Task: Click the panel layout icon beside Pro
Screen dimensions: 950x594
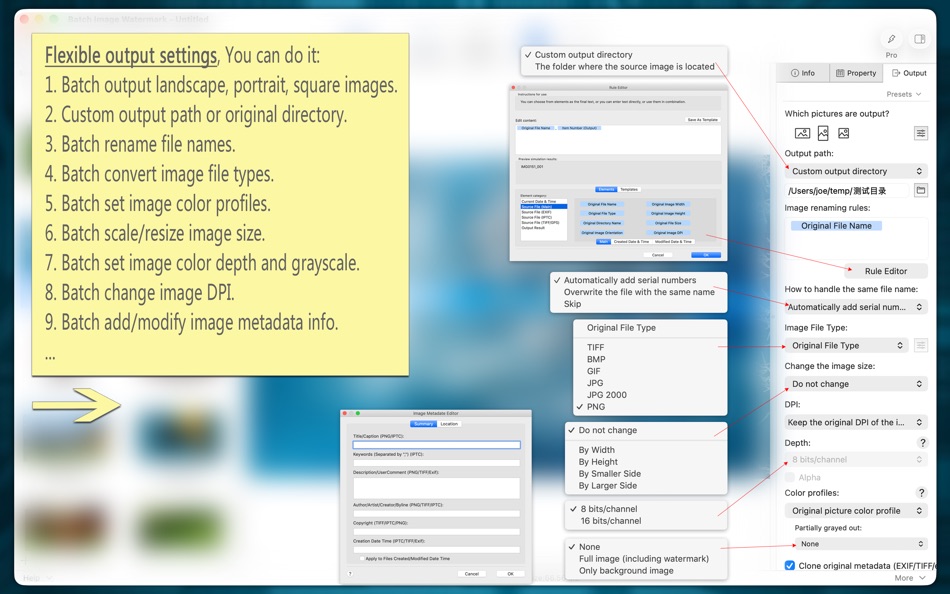Action: click(918, 37)
